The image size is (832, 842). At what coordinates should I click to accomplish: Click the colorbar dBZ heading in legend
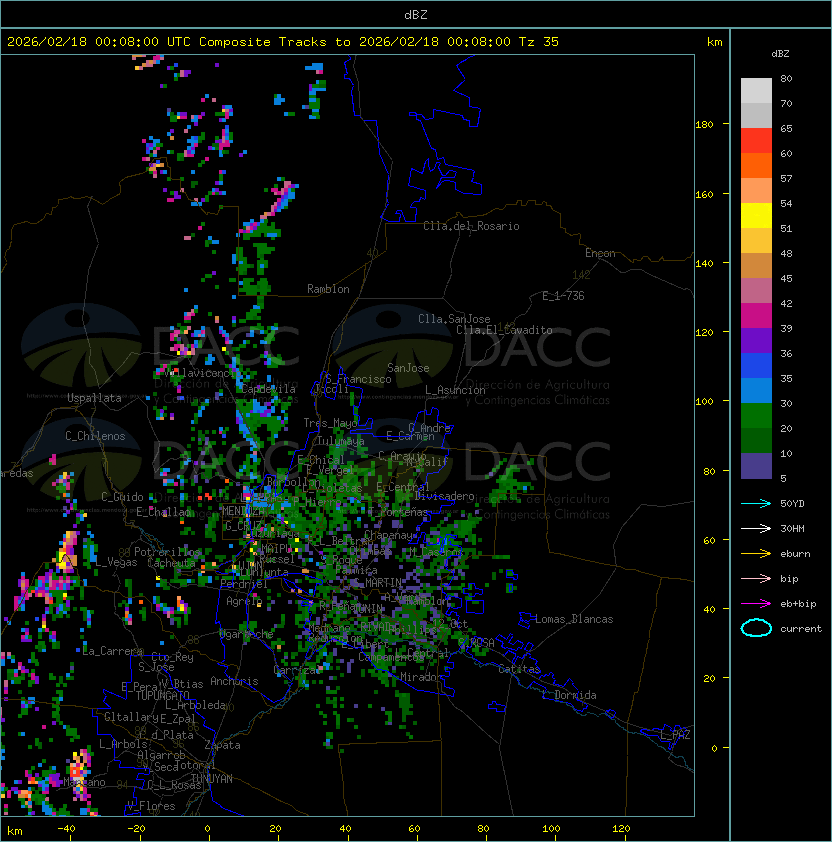click(780, 54)
